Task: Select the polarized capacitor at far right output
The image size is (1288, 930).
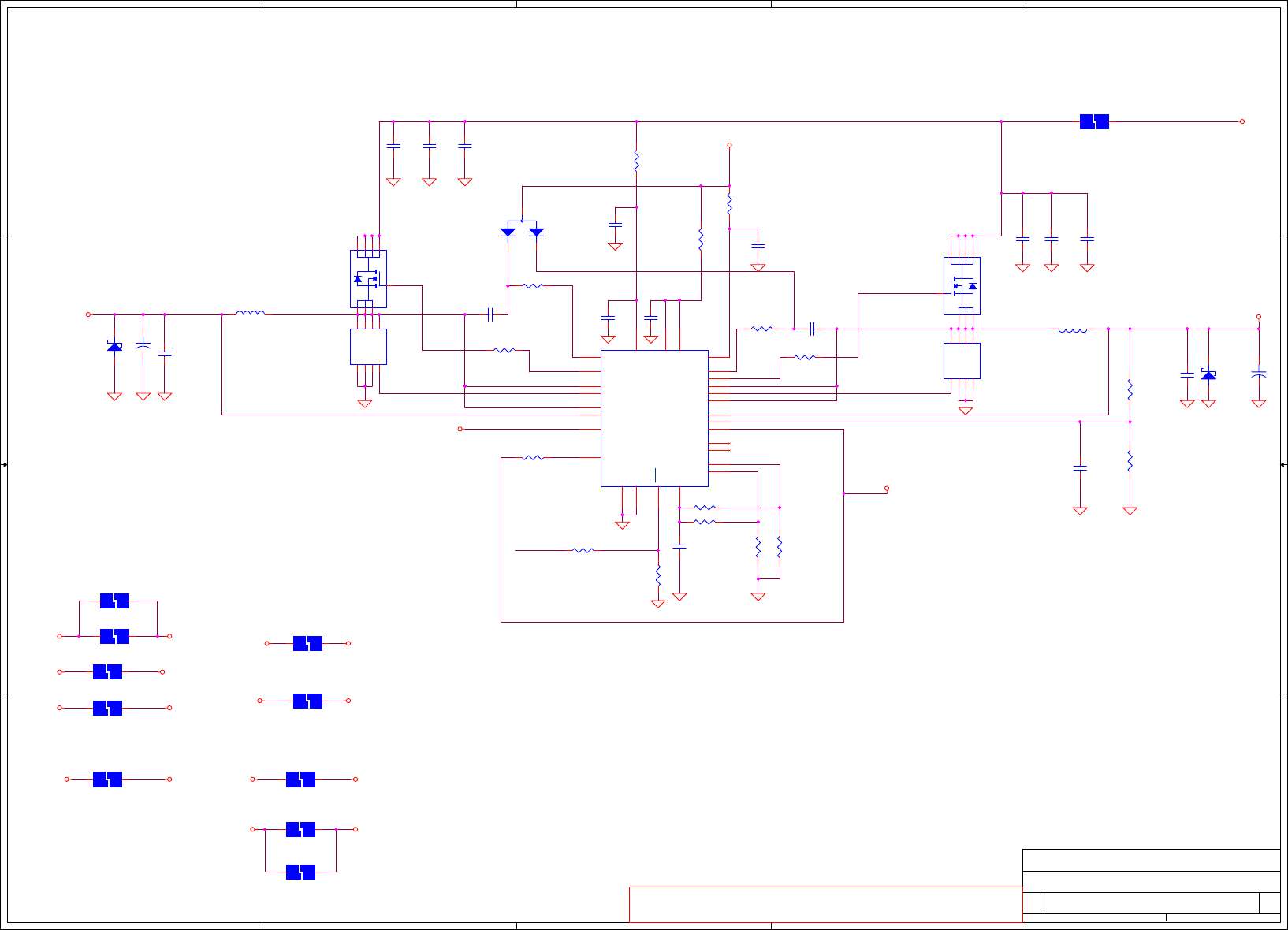Action: pyautogui.click(x=1259, y=374)
